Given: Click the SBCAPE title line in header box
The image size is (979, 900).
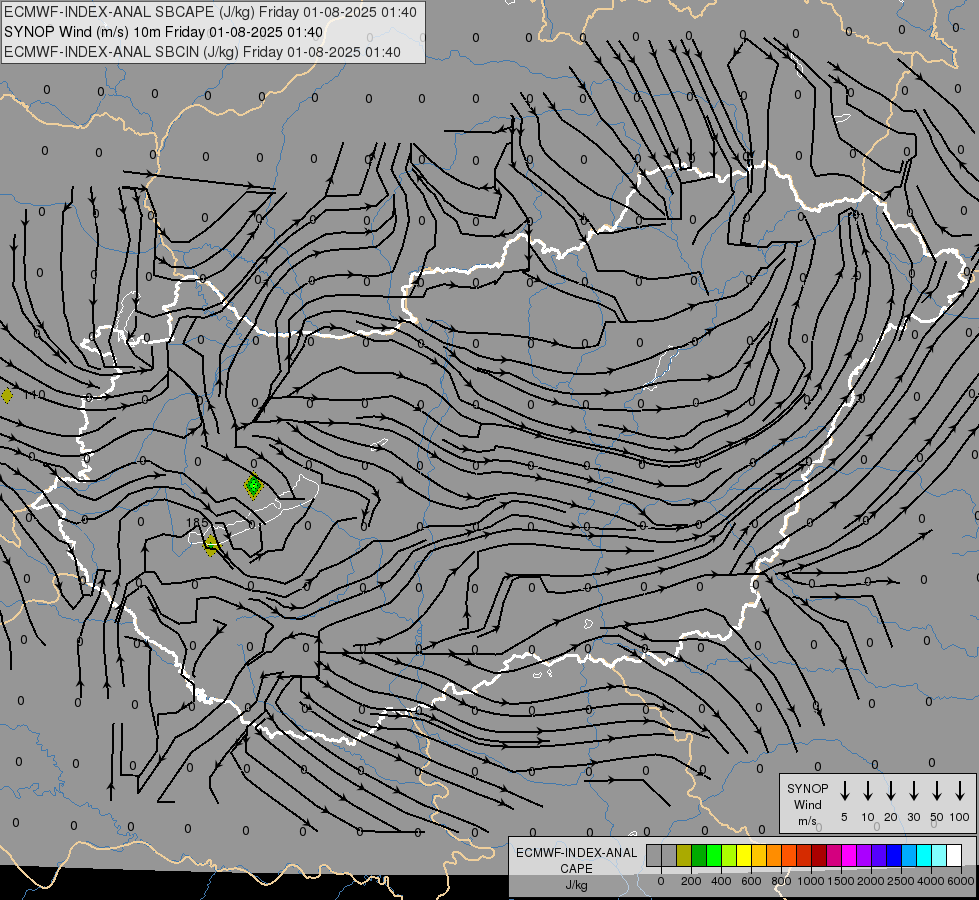Looking at the screenshot, I should click(210, 12).
